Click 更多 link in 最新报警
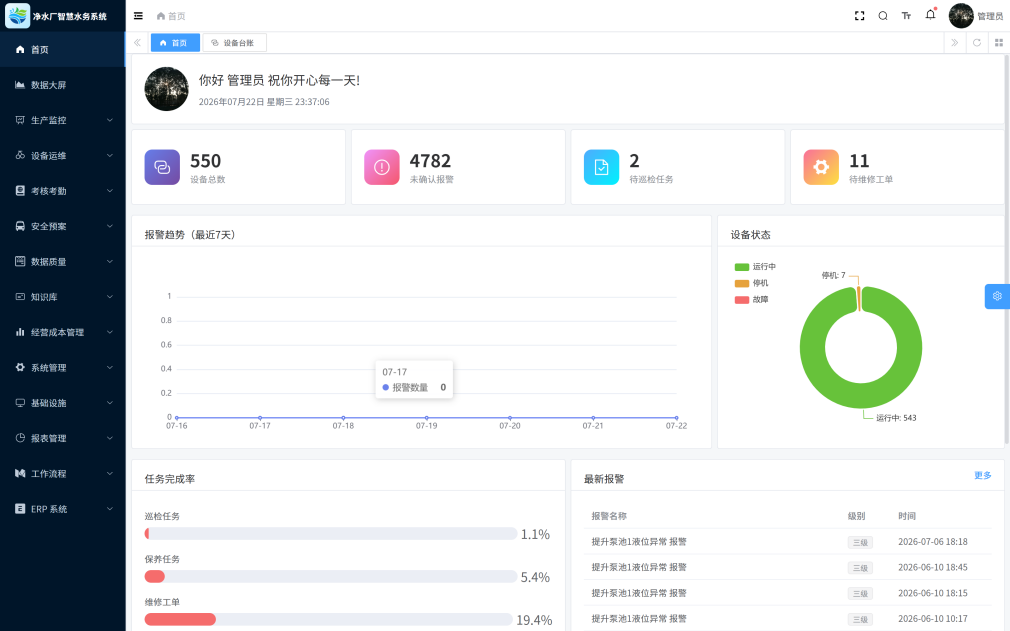This screenshot has width=1010, height=631. click(x=982, y=476)
